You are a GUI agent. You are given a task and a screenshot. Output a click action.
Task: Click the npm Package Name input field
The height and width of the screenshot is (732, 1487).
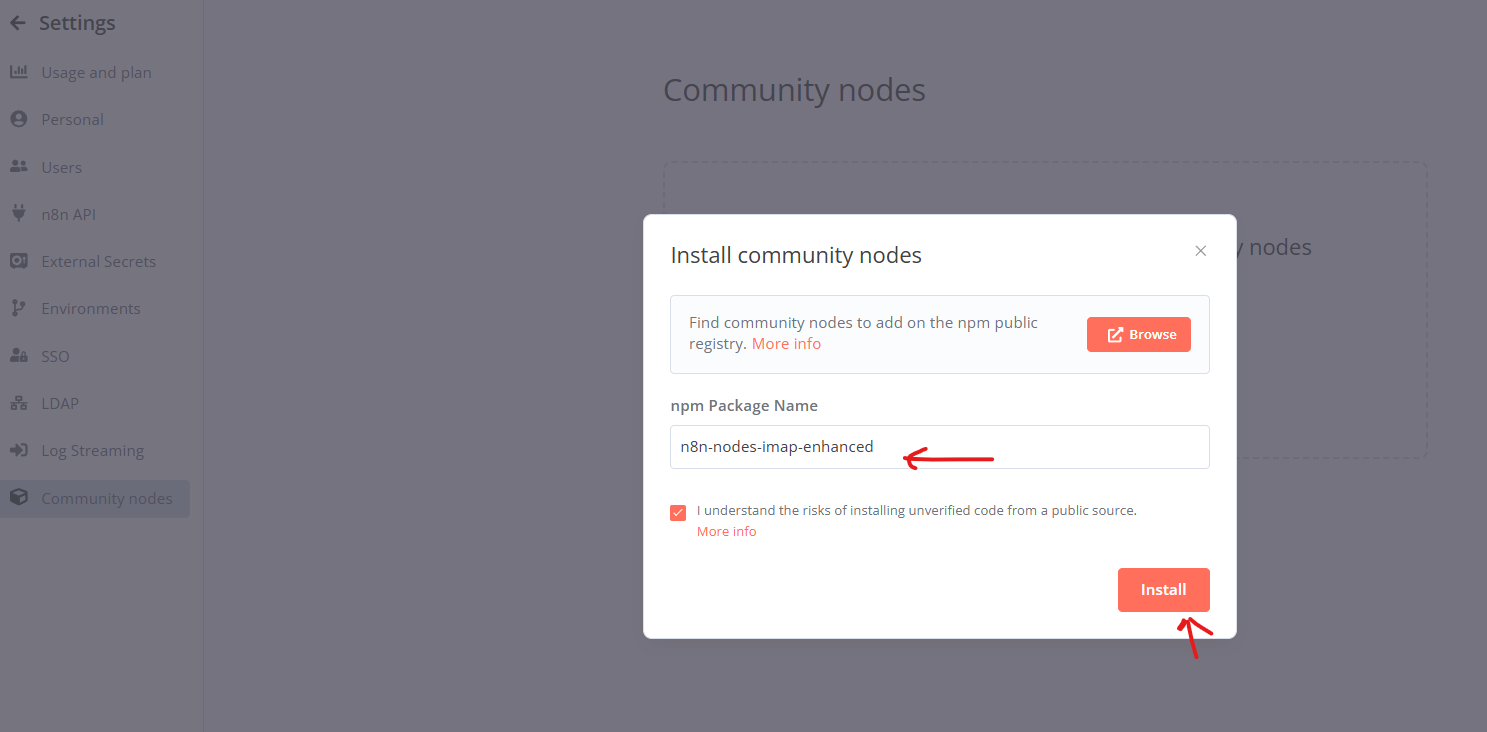(939, 446)
